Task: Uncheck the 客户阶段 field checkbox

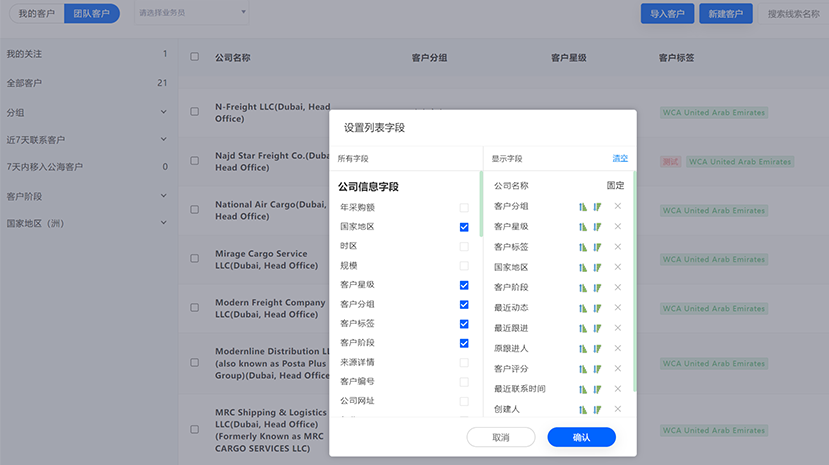Action: pyautogui.click(x=464, y=343)
